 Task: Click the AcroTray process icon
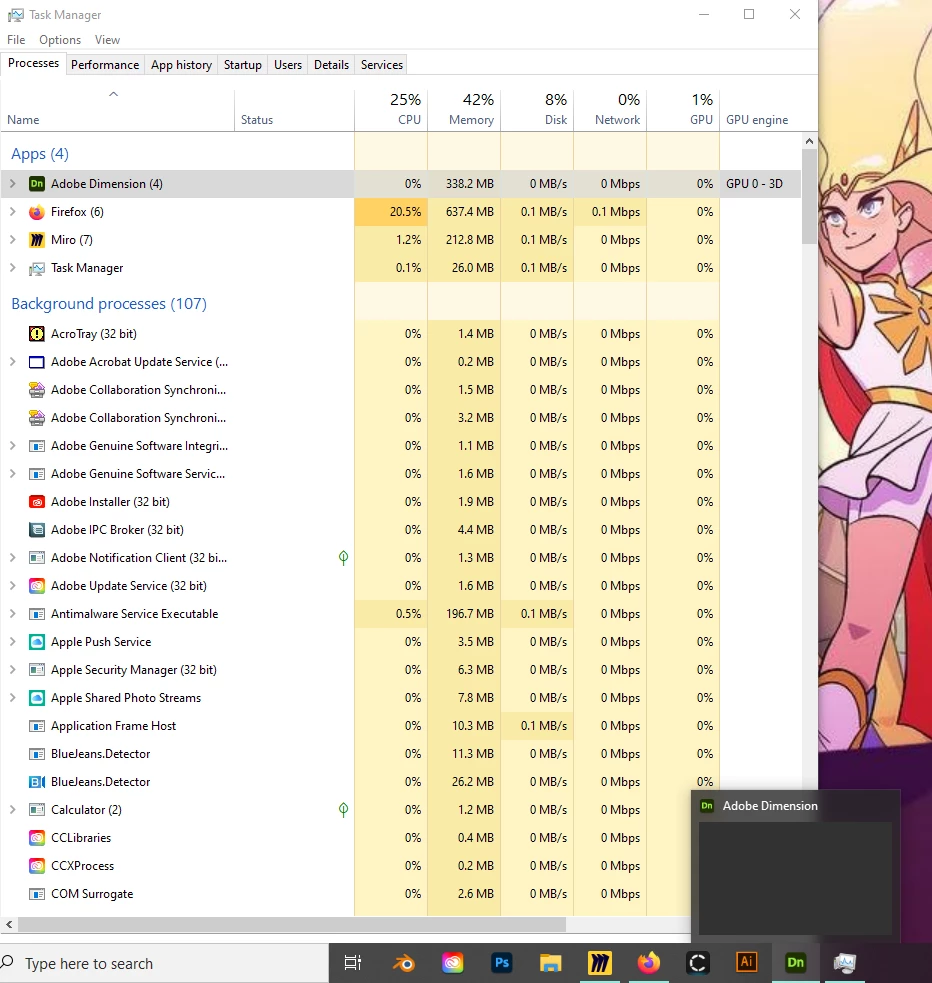tap(37, 334)
